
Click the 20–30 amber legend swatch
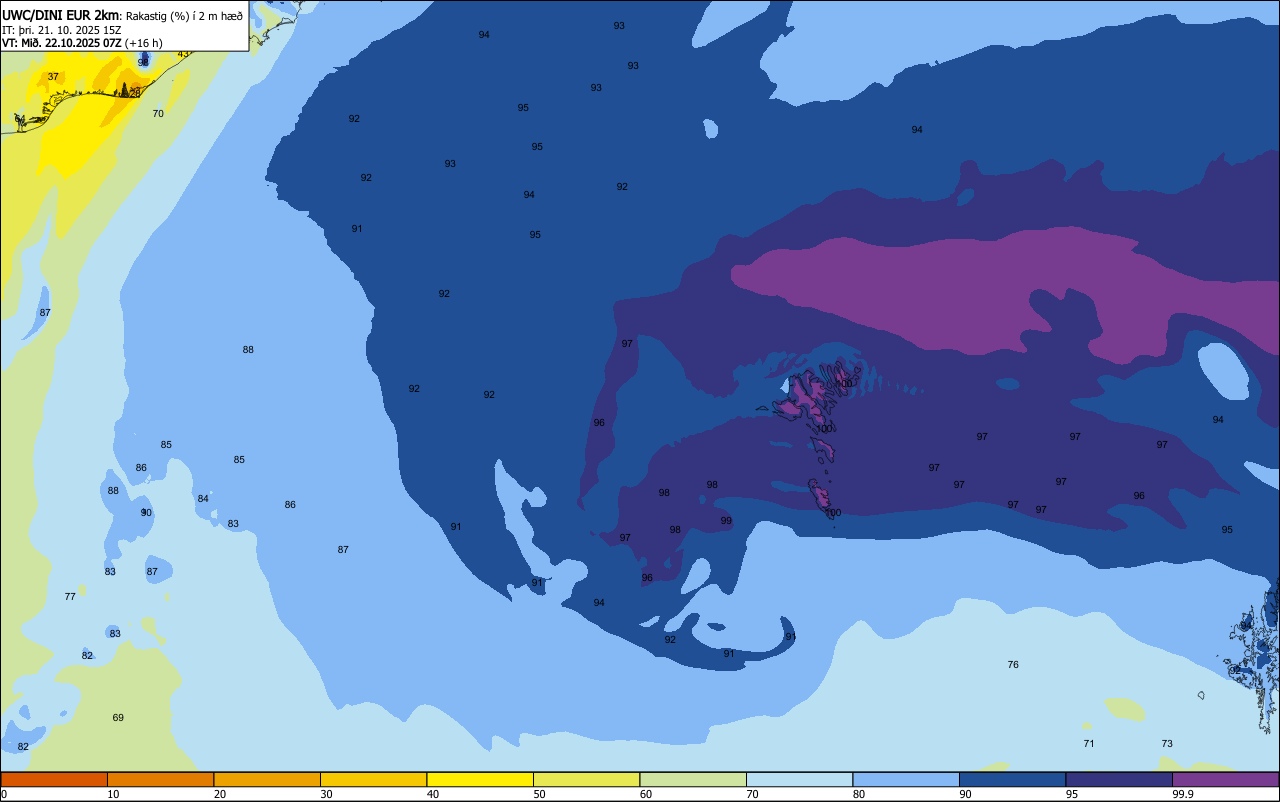(x=267, y=779)
